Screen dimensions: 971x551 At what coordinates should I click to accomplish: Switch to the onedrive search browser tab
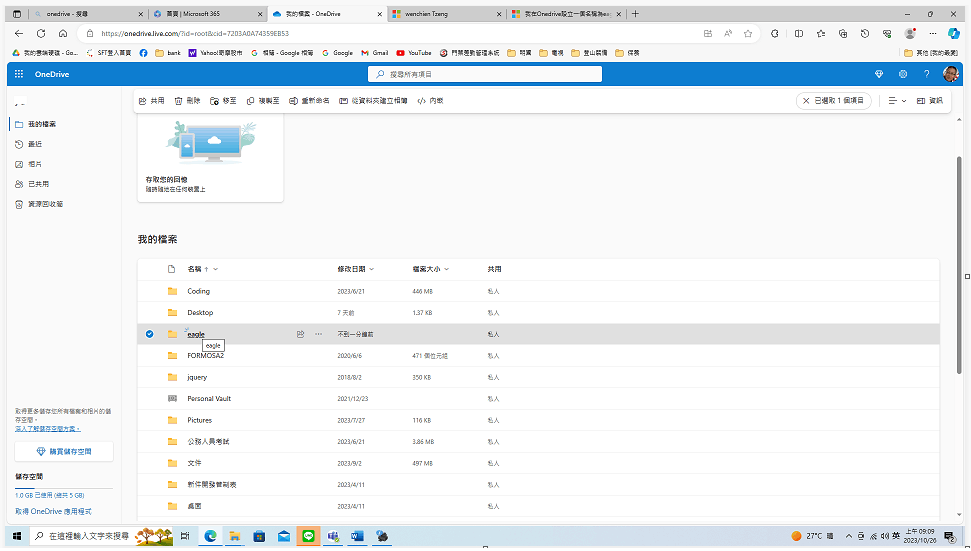87,14
